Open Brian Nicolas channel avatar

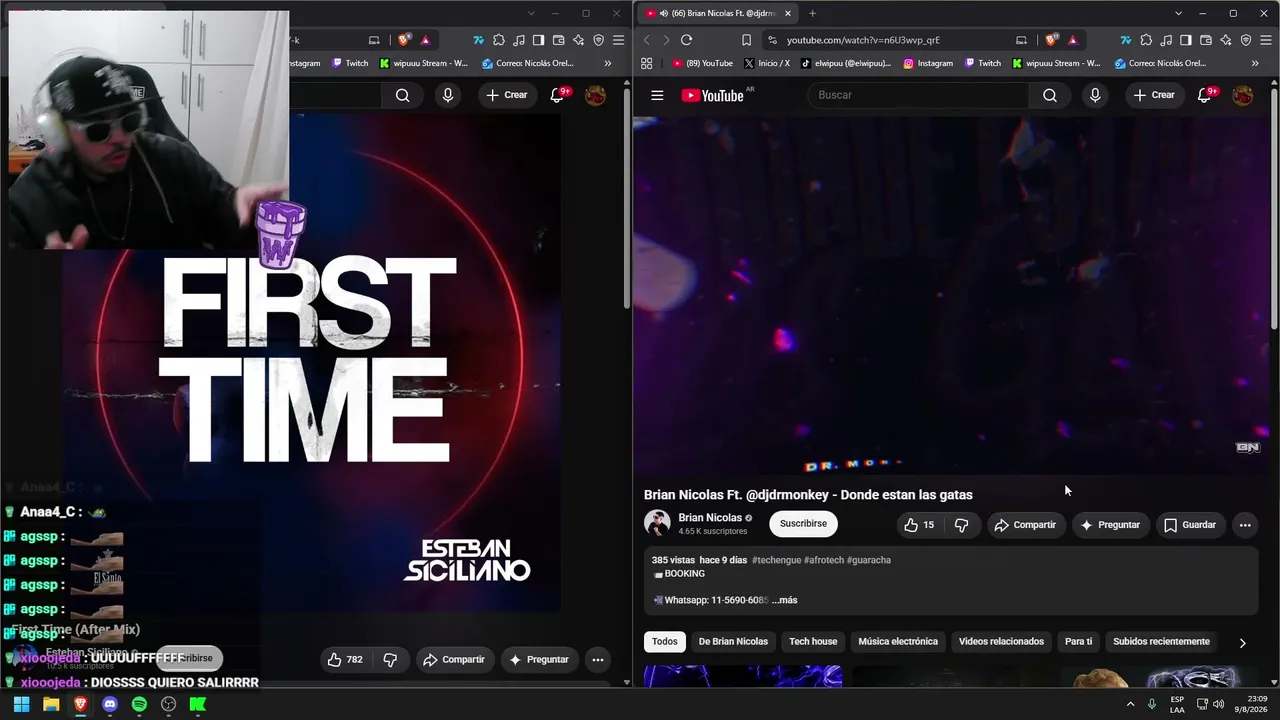pos(657,523)
